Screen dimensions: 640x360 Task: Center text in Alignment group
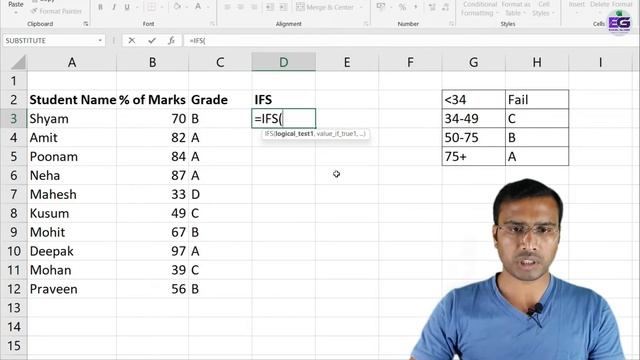point(241,7)
